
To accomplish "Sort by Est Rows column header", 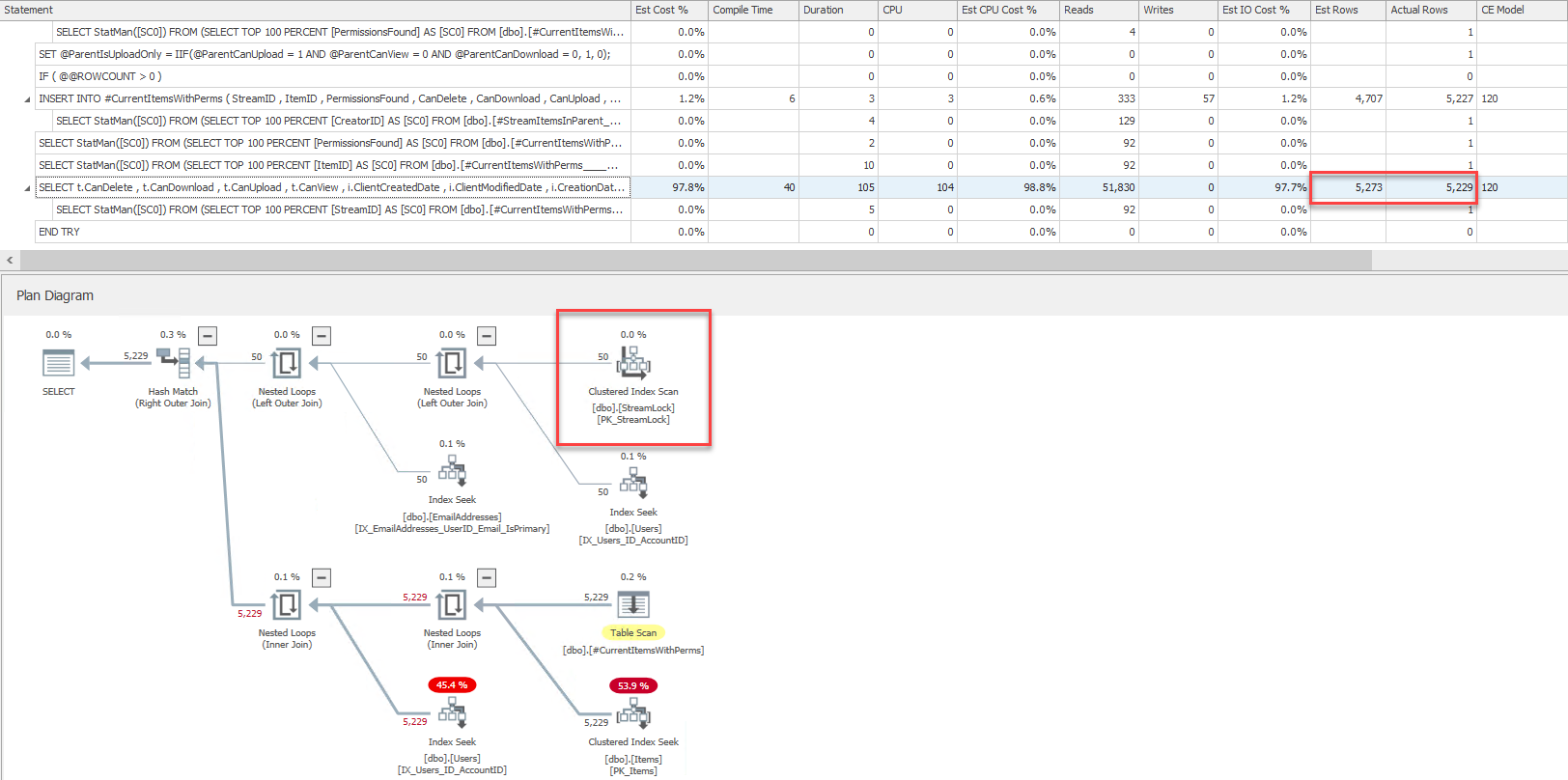I will coord(1348,10).
